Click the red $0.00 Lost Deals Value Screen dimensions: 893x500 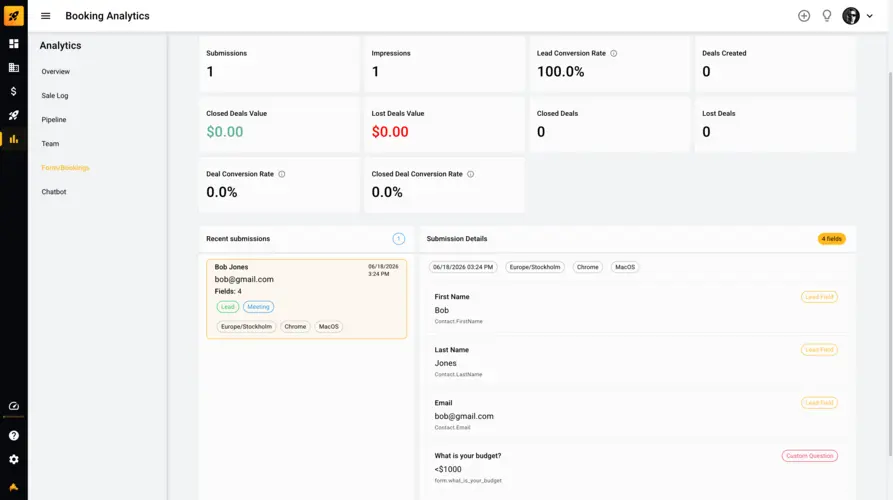pyautogui.click(x=390, y=132)
